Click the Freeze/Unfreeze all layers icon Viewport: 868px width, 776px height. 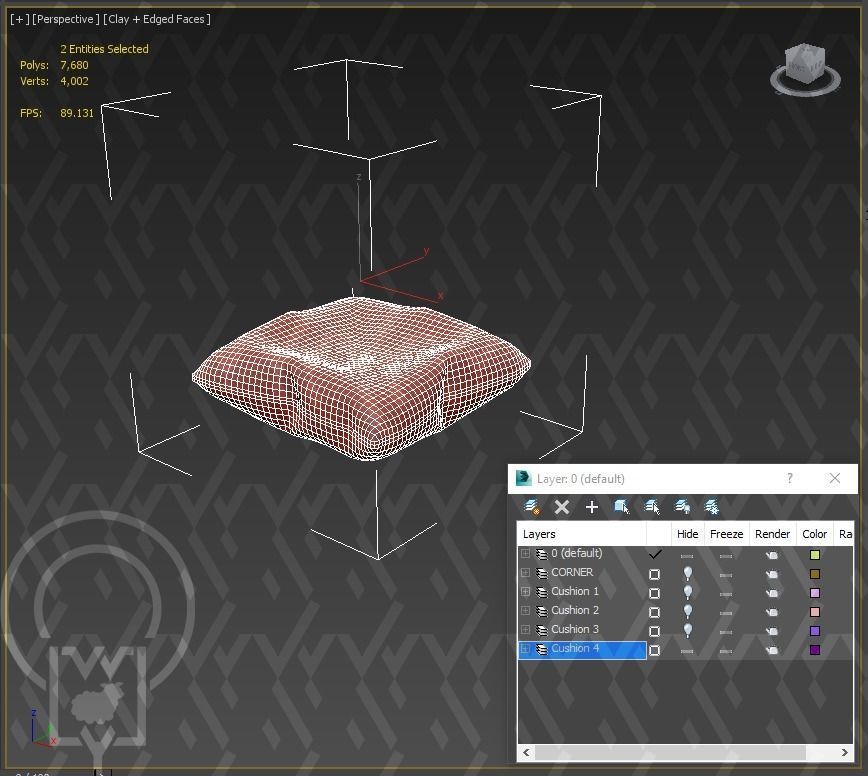click(711, 506)
